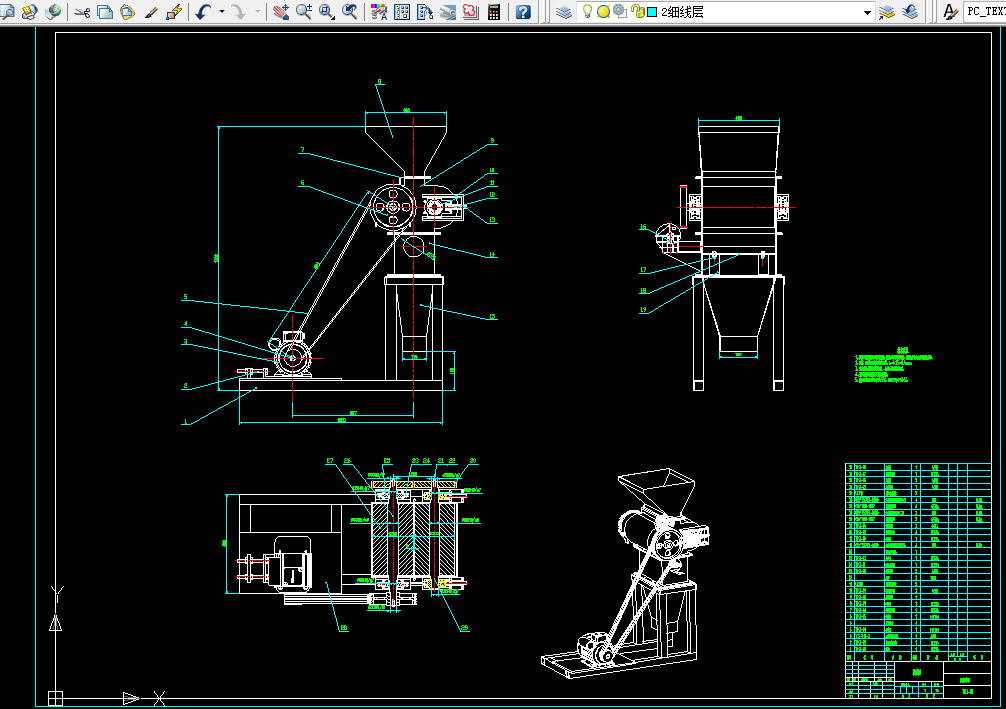Open the Zoom Window flyout tool
1006x709 pixels.
point(327,12)
